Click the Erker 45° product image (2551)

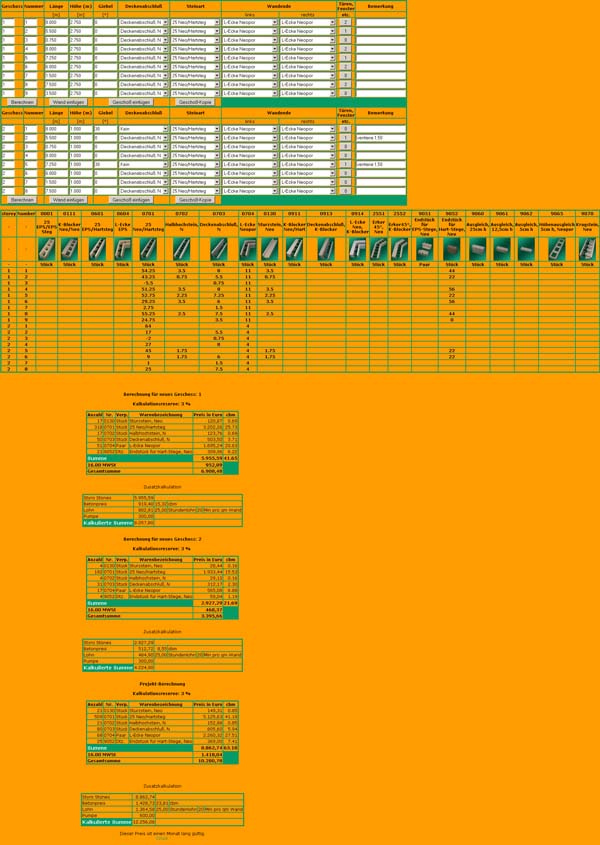(378, 249)
